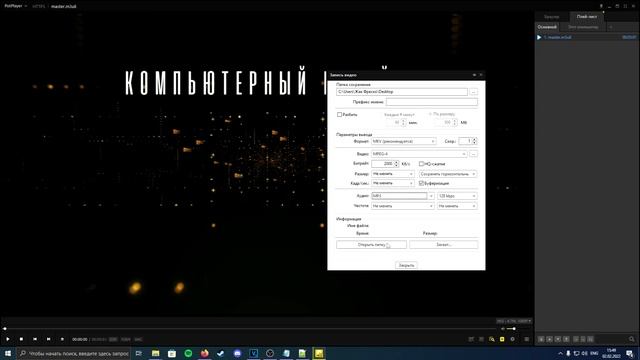Select master.m3u8 playlist item
Image resolution: width=640 pixels, height=360 pixels.
[586, 37]
